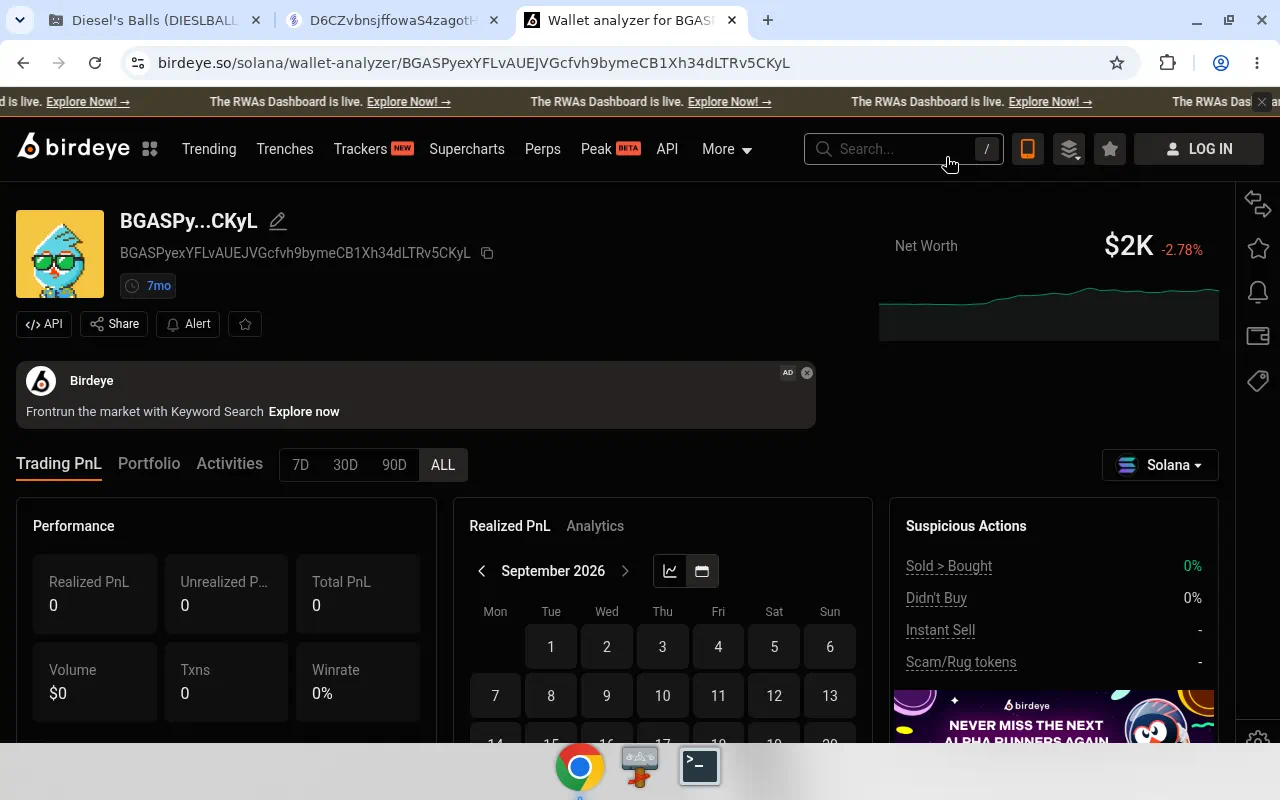Open Peak beta in the navbar
The height and width of the screenshot is (800, 1280).
tap(610, 149)
